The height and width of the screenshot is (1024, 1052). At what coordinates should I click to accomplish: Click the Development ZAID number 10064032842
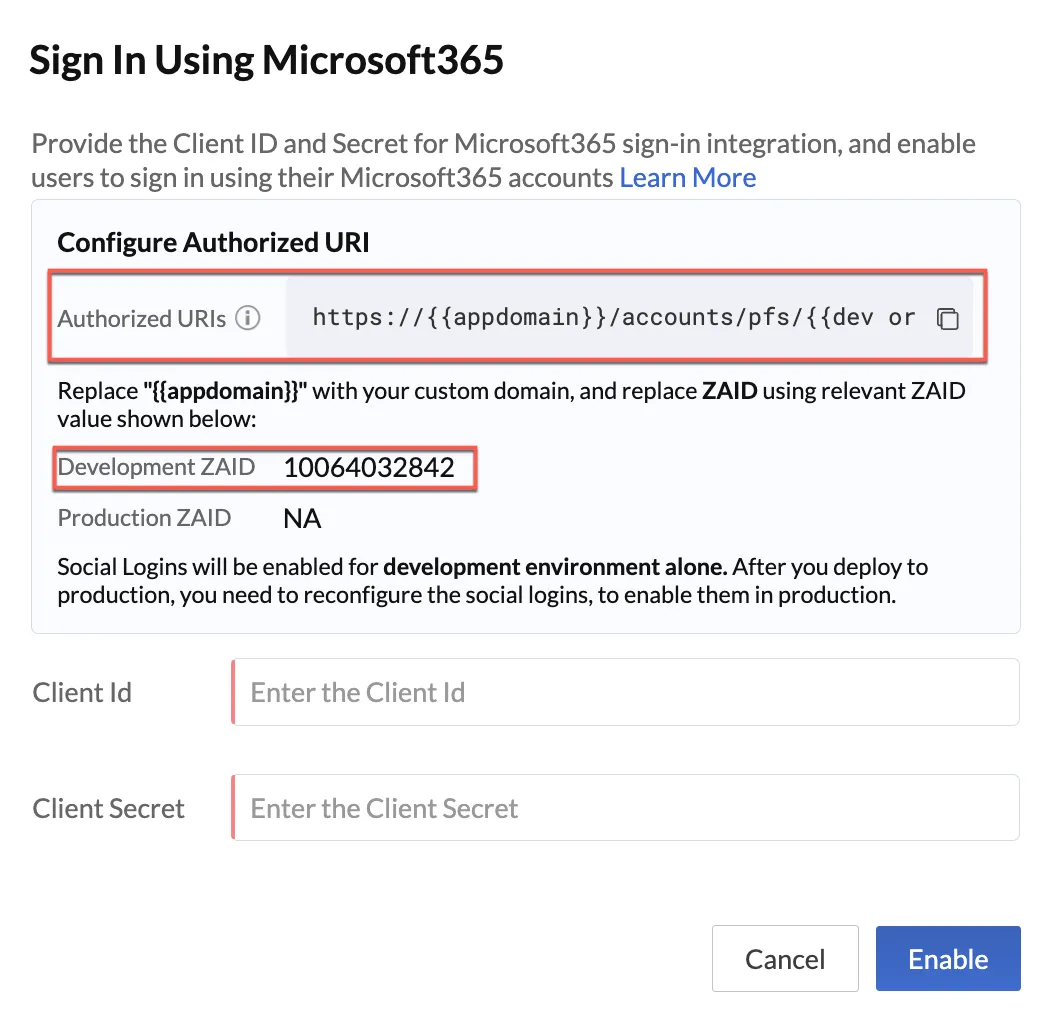coord(369,467)
